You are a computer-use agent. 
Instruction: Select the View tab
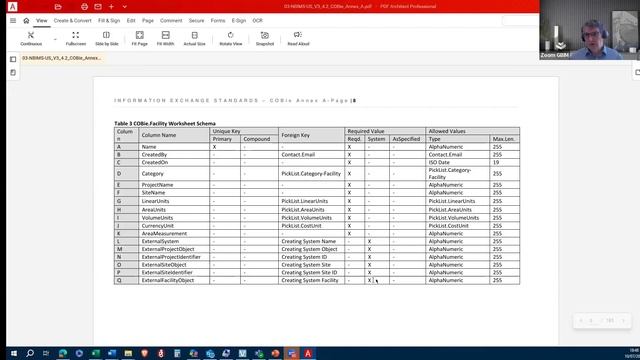point(42,20)
